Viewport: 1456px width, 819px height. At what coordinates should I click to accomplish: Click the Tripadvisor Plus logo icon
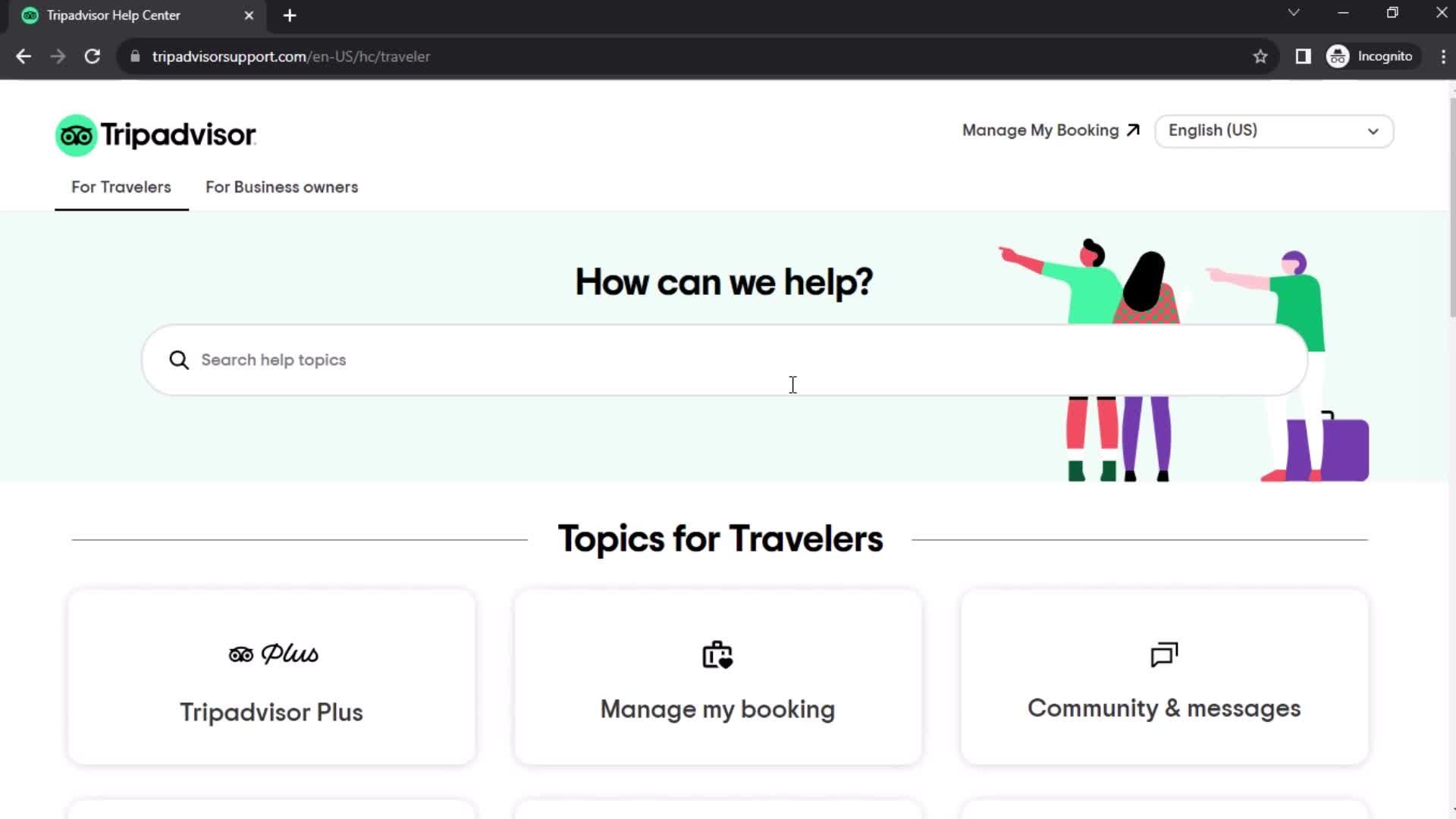[273, 654]
